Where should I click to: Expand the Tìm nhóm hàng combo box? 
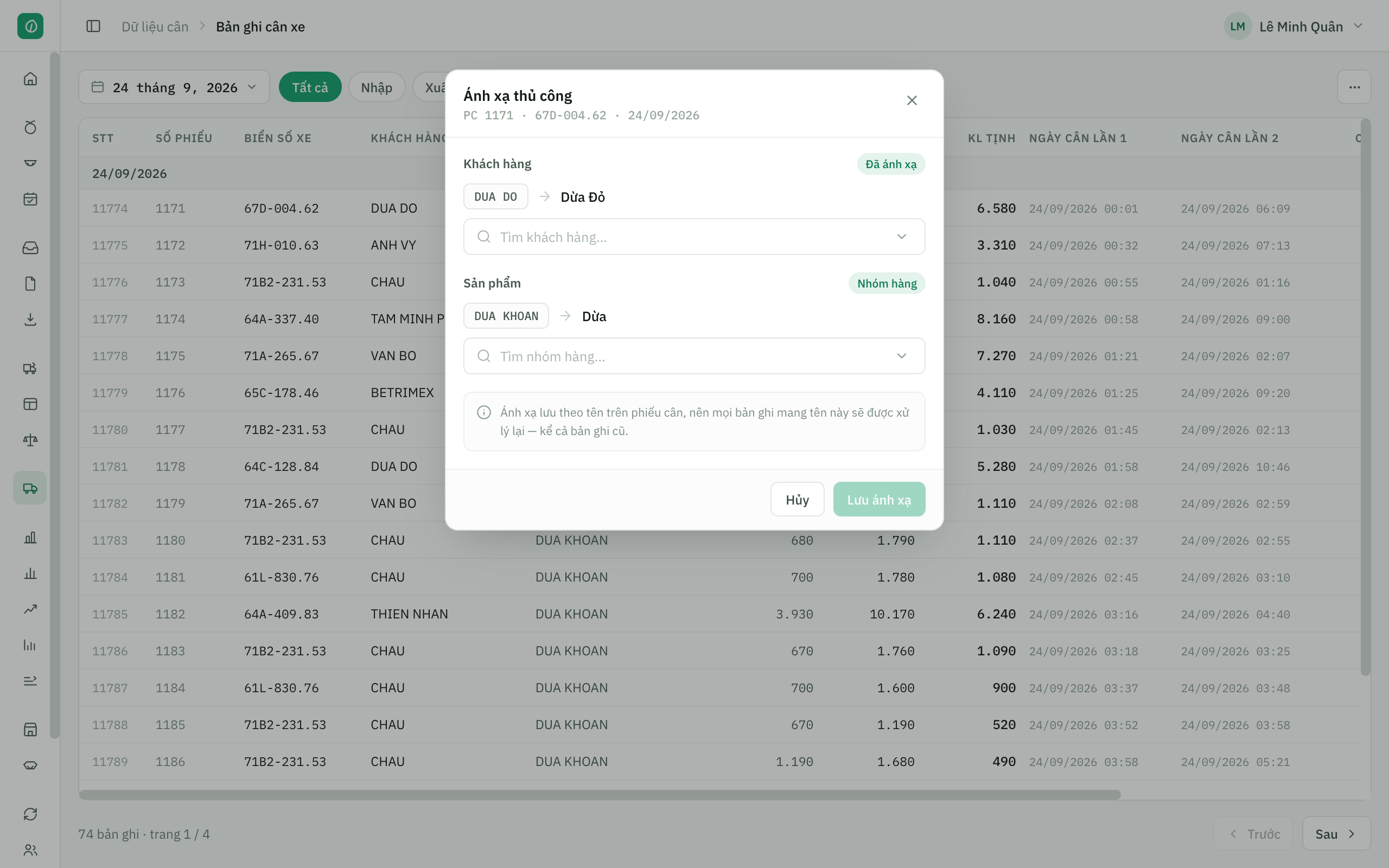click(x=694, y=356)
